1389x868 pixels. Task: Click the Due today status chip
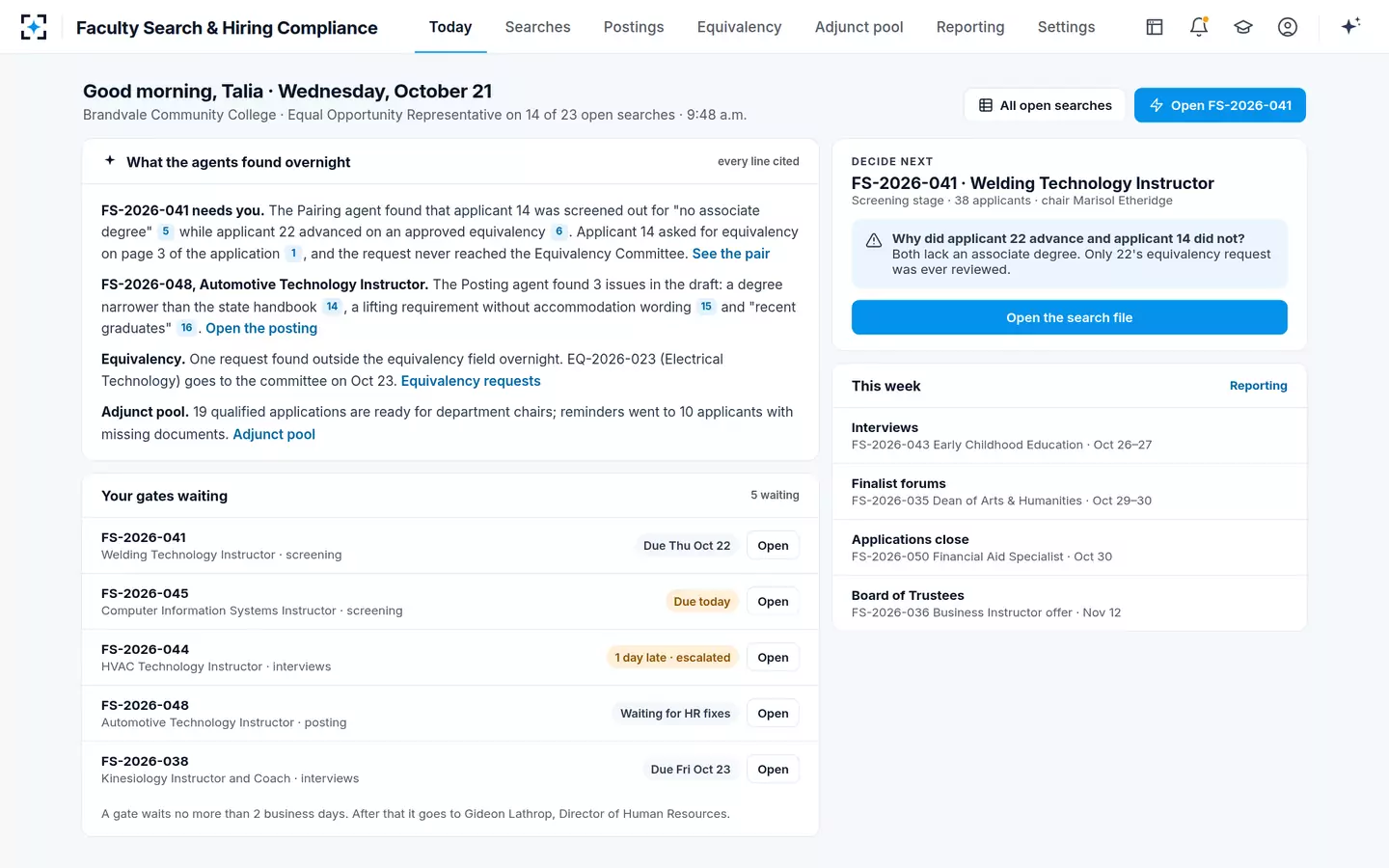702,602
